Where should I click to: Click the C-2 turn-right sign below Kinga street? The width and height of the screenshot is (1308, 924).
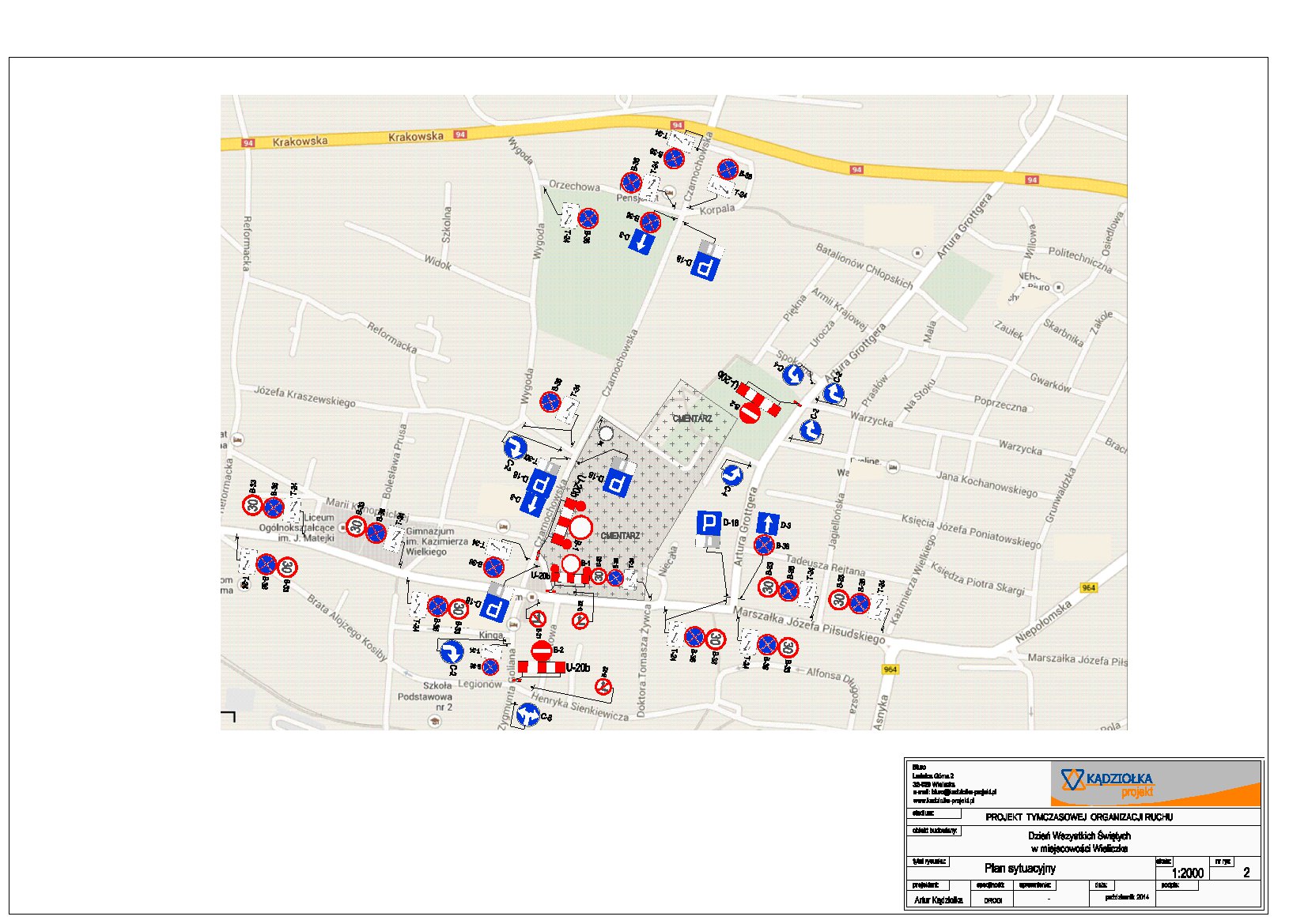pyautogui.click(x=451, y=652)
